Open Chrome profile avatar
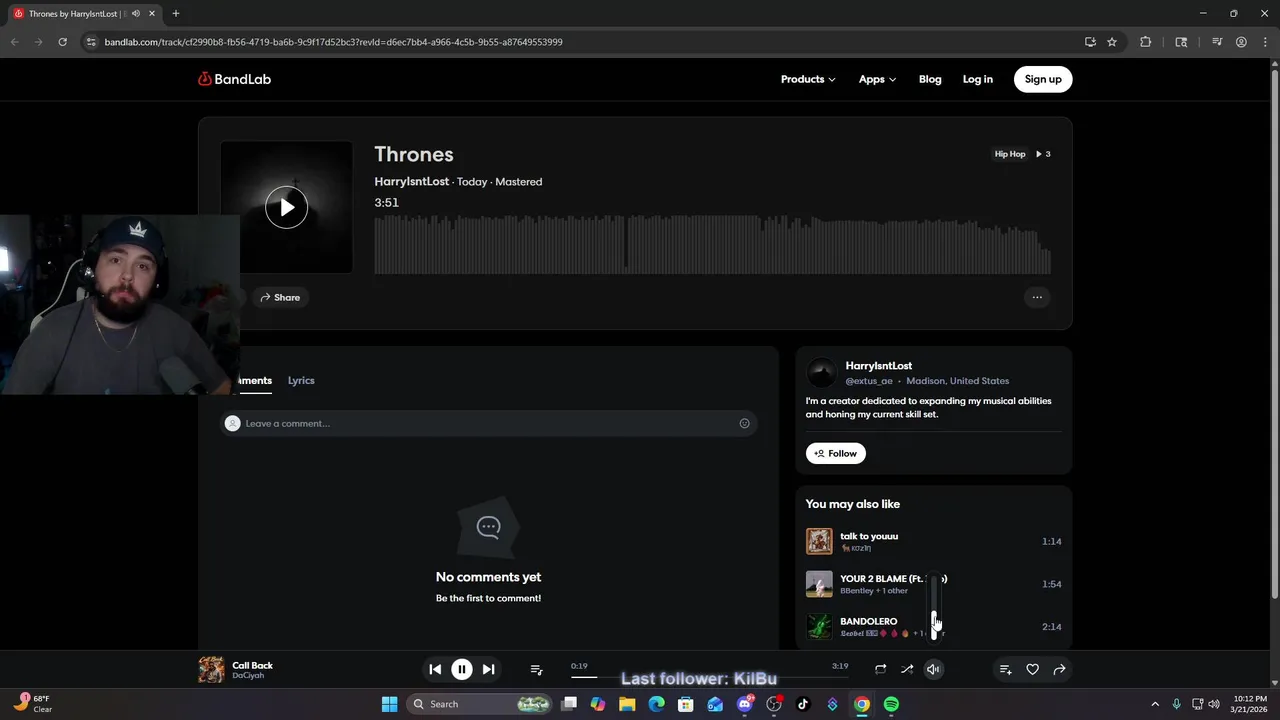Image resolution: width=1280 pixels, height=720 pixels. 1241,42
